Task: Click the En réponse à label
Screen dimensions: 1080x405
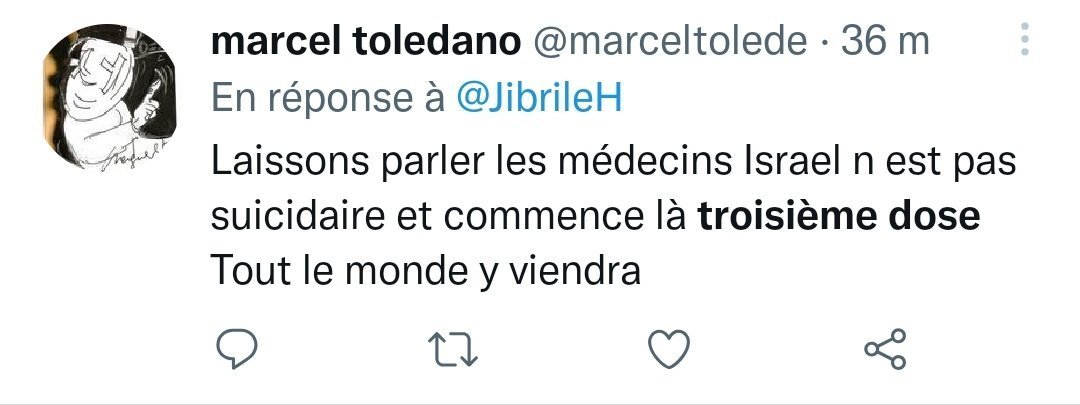Action: click(328, 98)
